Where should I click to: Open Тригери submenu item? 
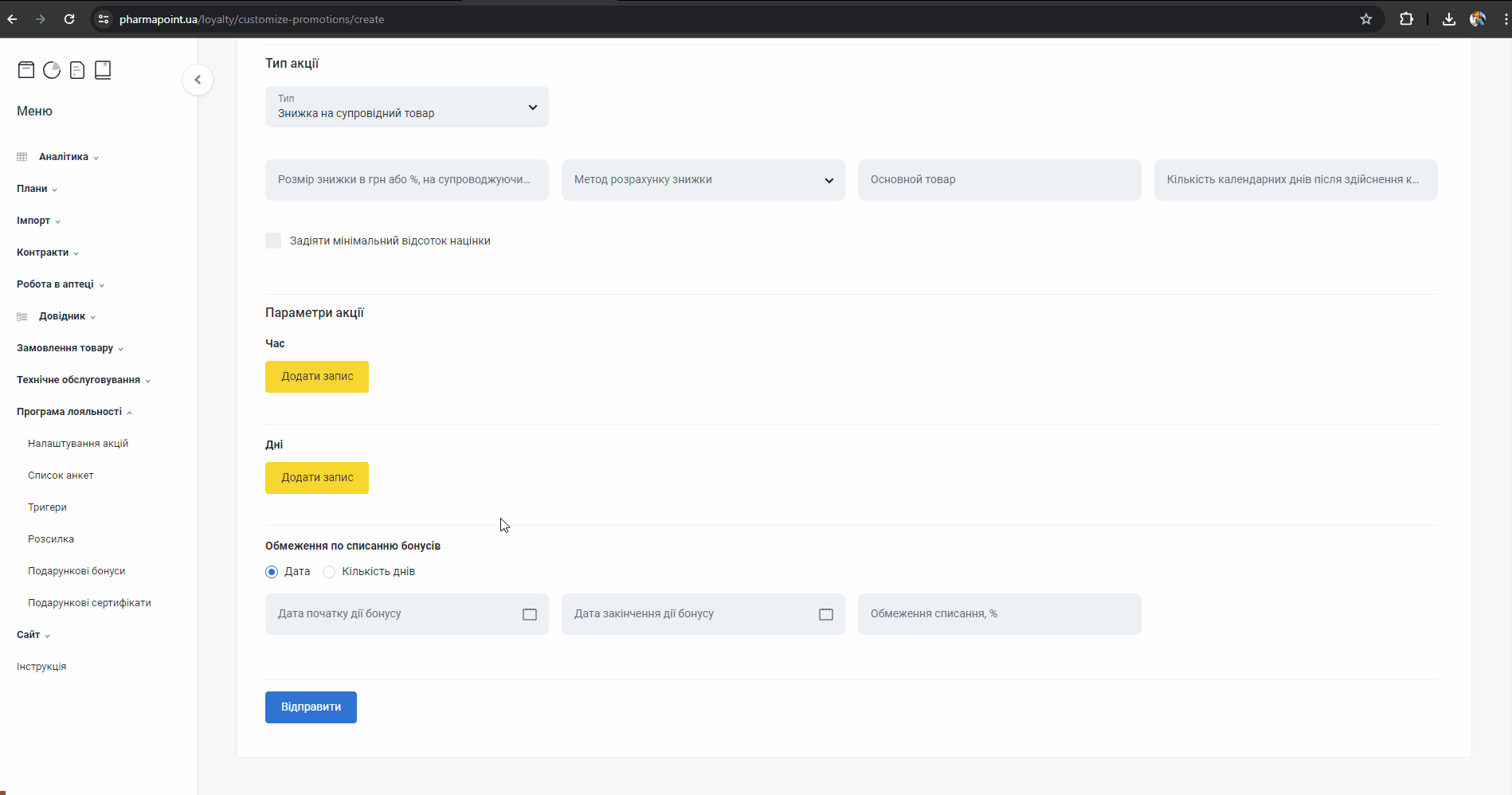[x=47, y=507]
